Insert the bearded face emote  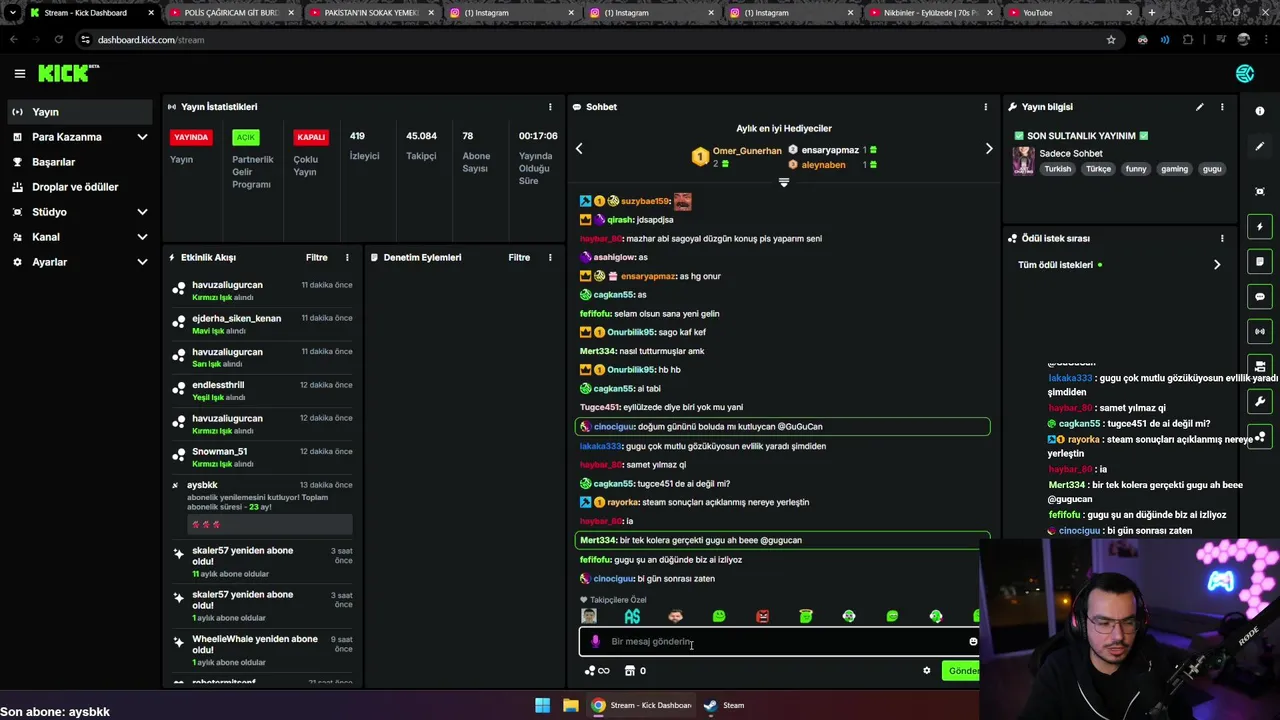[x=676, y=617]
